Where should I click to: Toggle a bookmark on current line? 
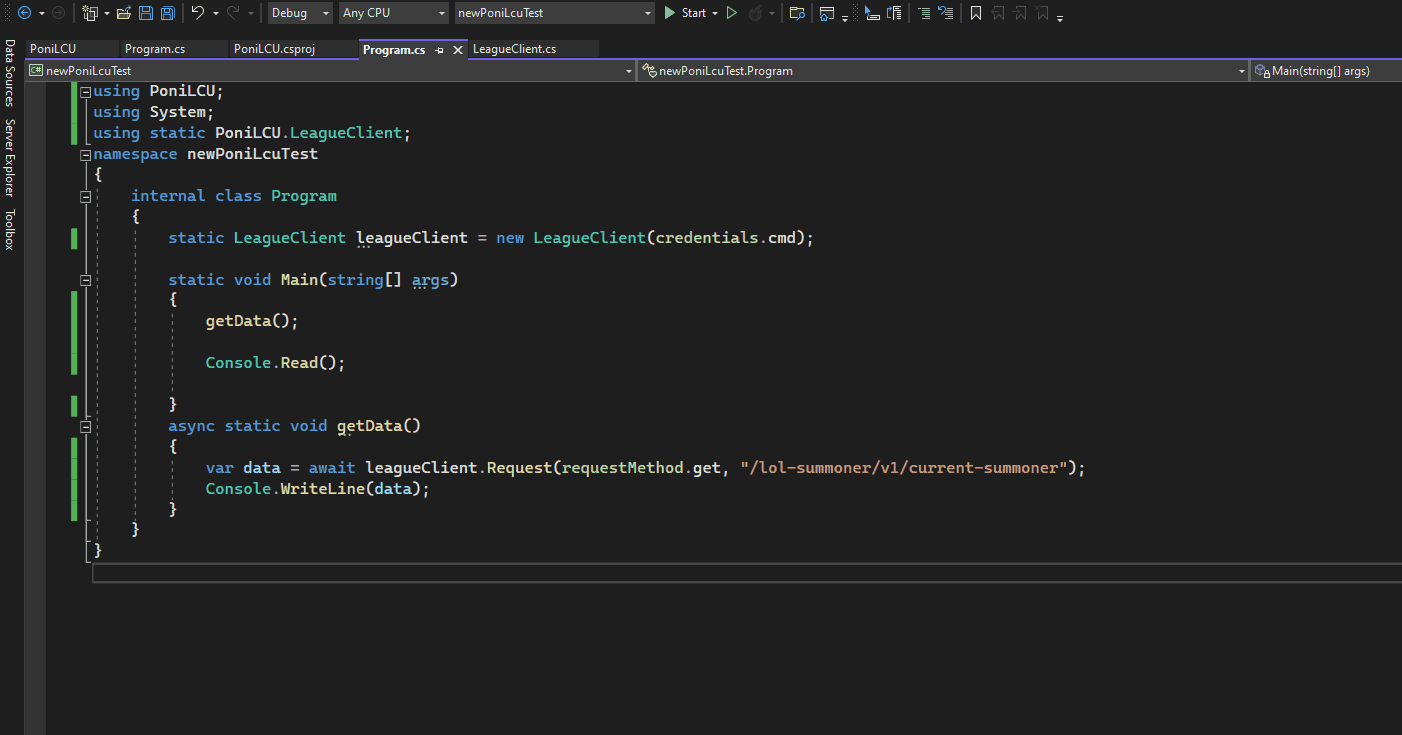(x=976, y=13)
